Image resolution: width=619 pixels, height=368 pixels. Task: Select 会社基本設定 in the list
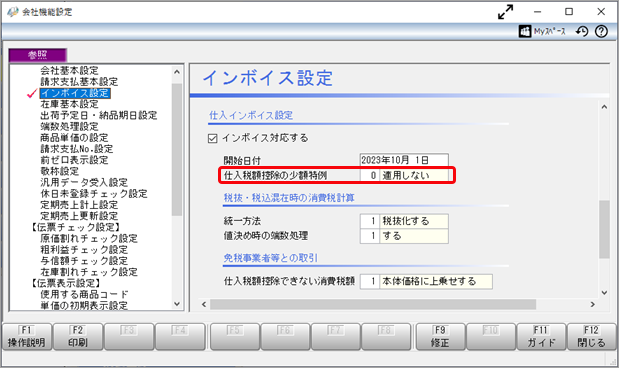69,71
